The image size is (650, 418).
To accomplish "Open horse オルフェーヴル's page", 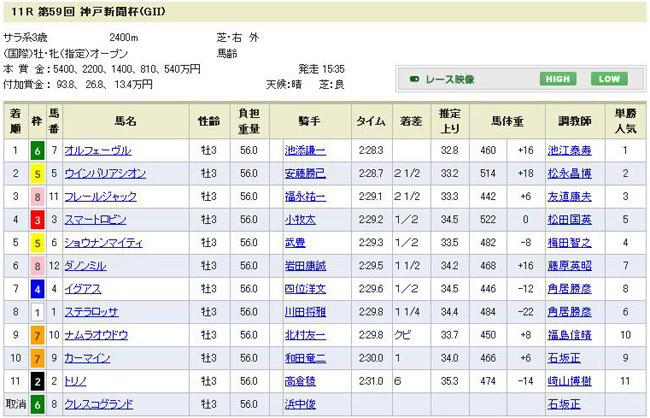I will pyautogui.click(x=97, y=150).
